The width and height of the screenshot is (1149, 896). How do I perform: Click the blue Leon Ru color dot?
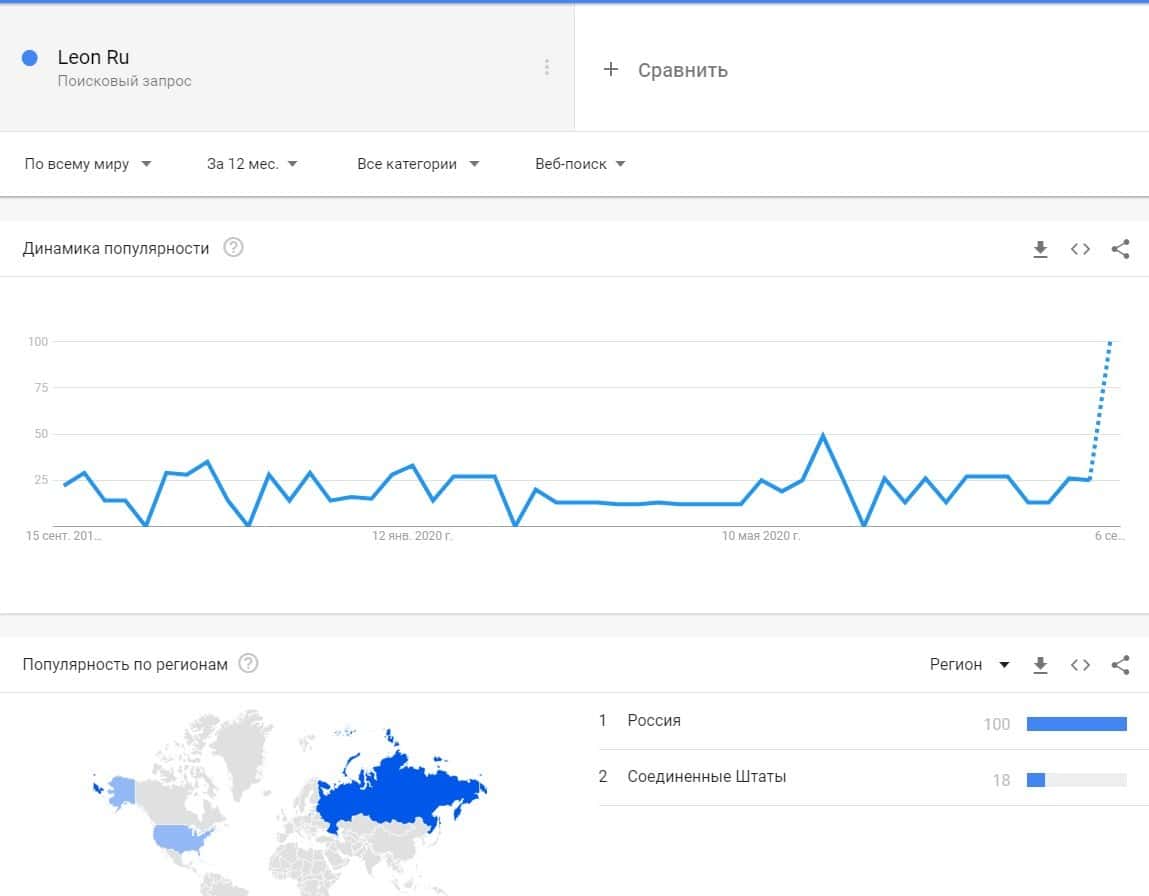[x=30, y=58]
